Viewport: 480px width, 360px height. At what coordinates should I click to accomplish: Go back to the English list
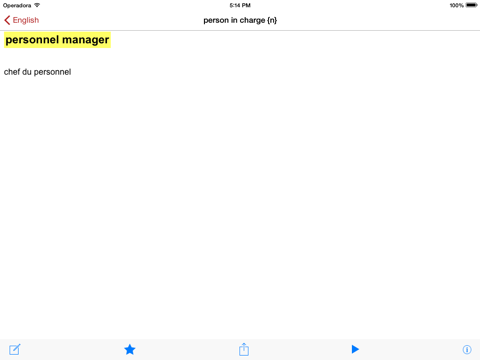[x=22, y=20]
